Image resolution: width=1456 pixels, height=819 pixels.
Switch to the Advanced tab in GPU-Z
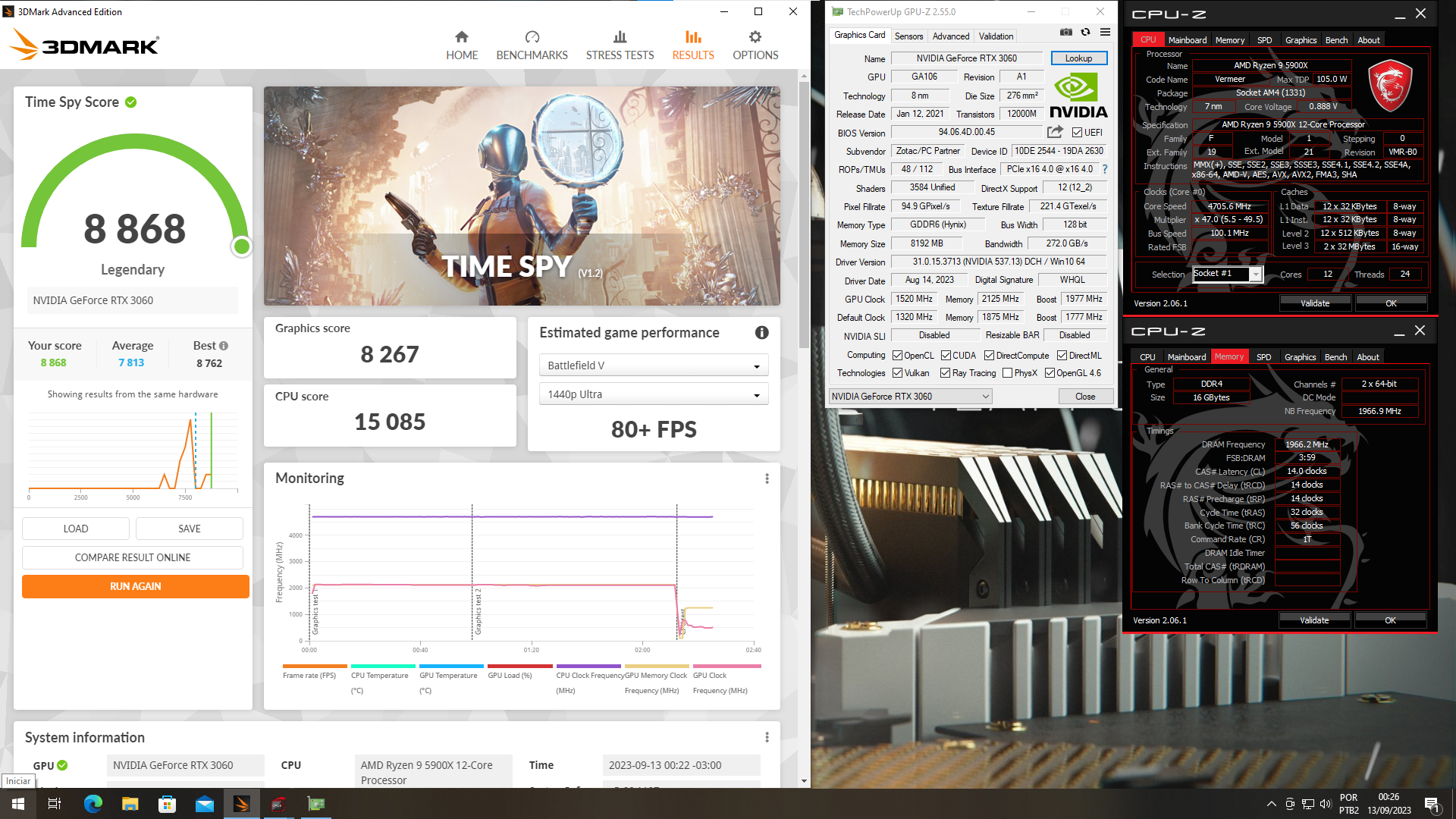[x=951, y=36]
